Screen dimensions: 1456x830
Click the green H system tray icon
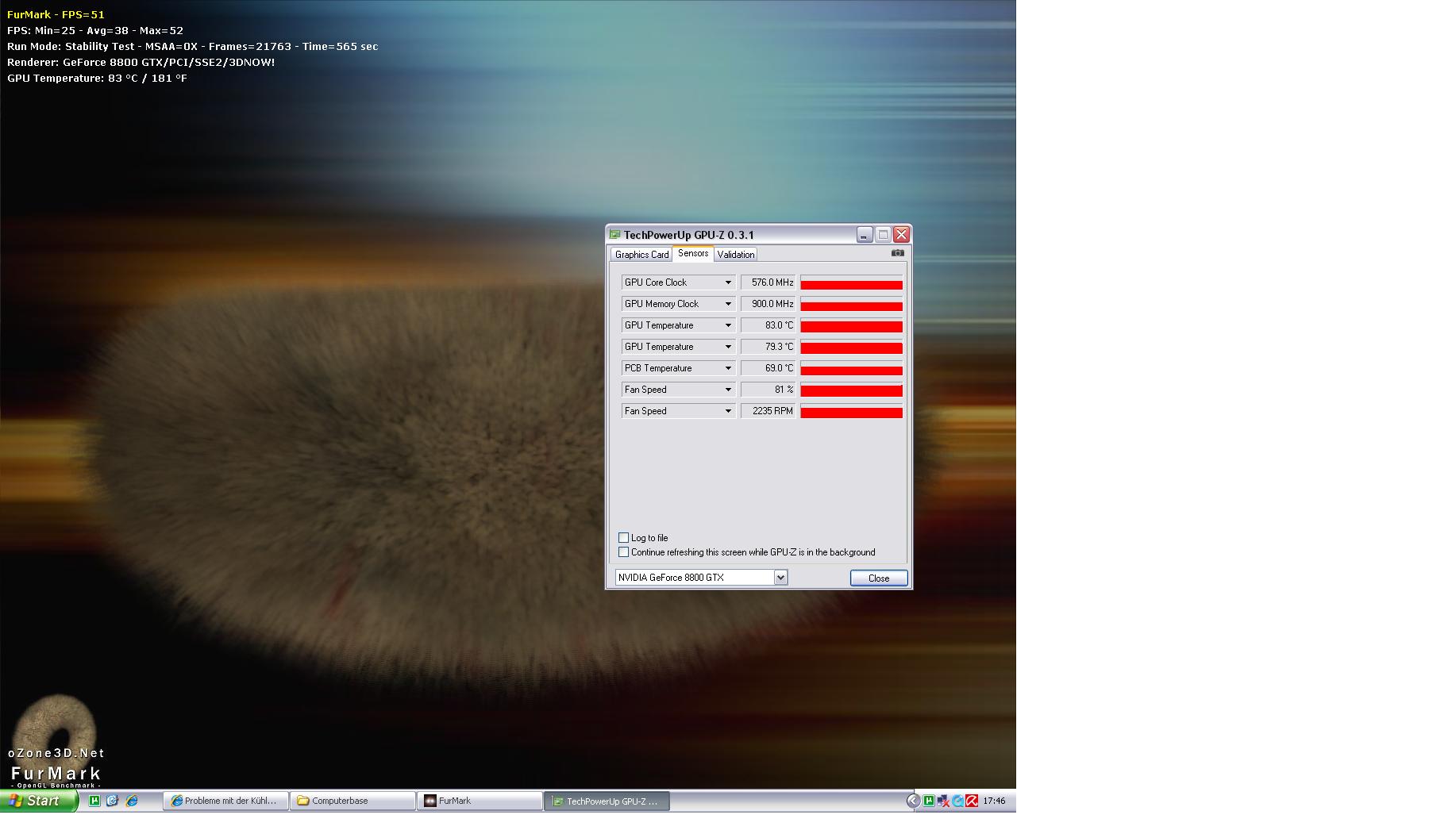coord(928,801)
